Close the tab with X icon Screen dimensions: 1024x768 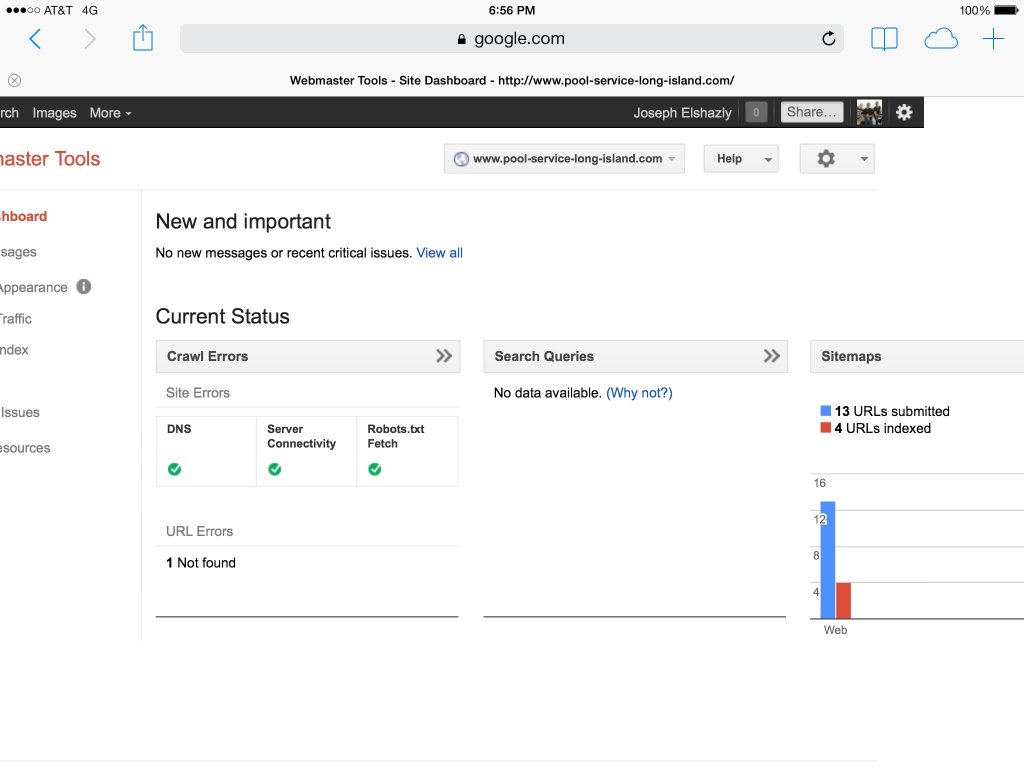[x=14, y=80]
